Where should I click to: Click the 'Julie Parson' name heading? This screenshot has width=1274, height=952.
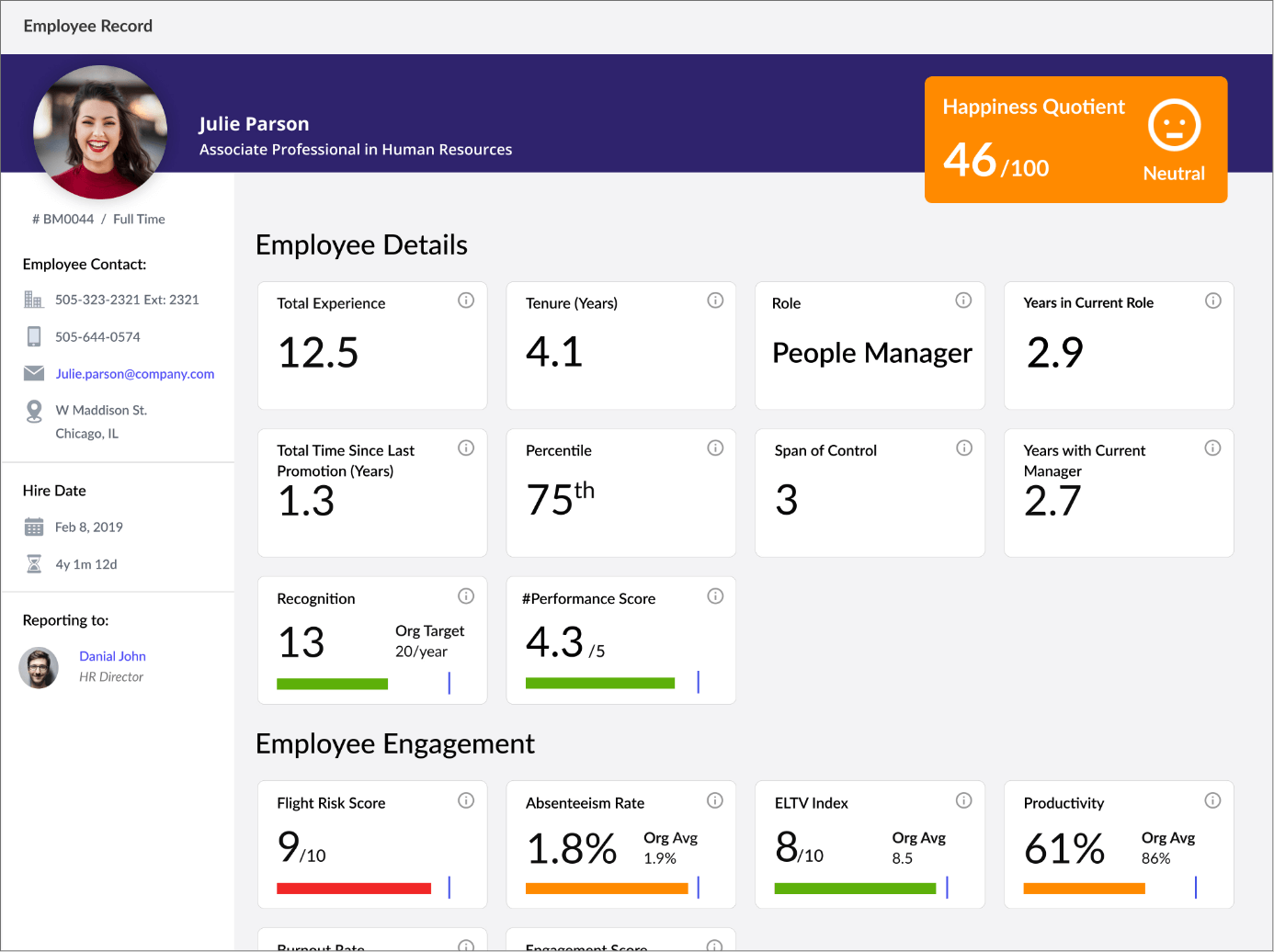coord(254,124)
